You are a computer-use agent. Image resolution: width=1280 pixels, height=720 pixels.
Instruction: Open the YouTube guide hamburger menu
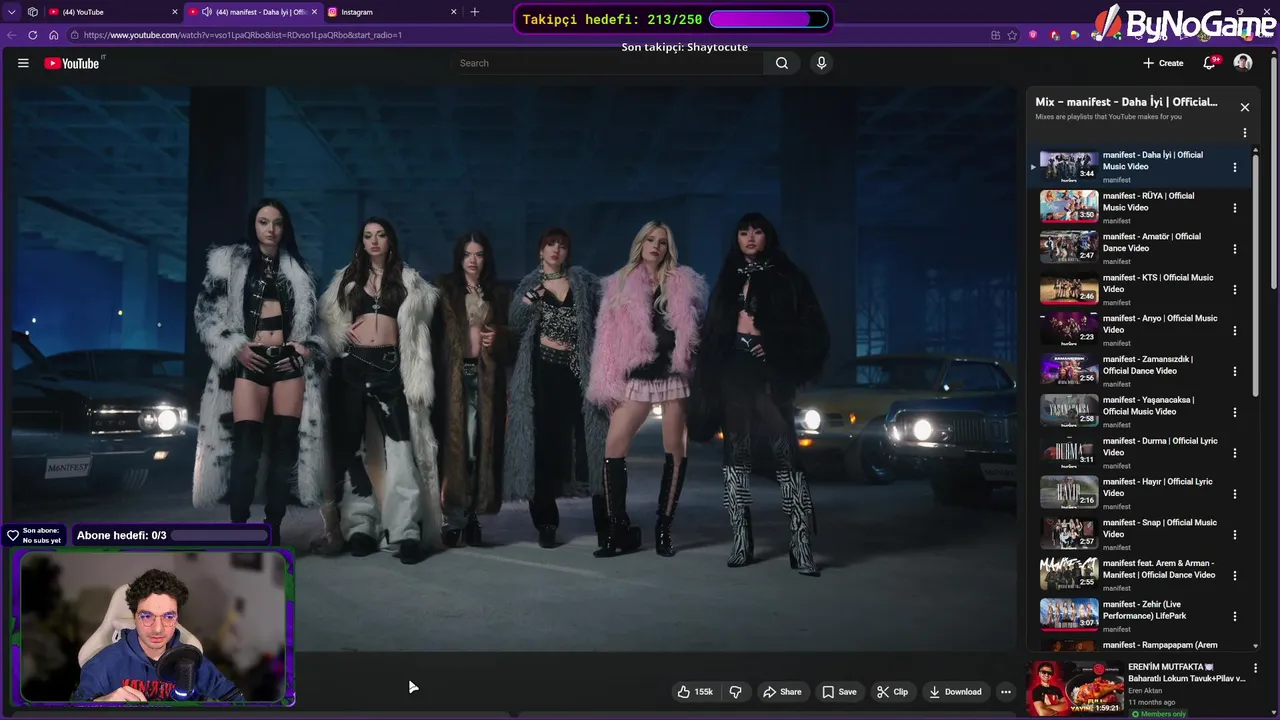[x=23, y=63]
